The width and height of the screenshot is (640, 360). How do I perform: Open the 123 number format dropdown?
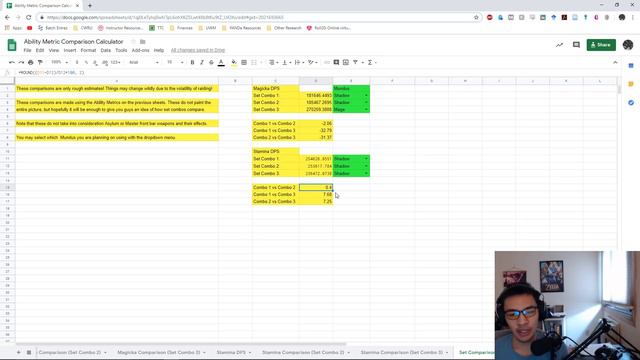tap(116, 62)
